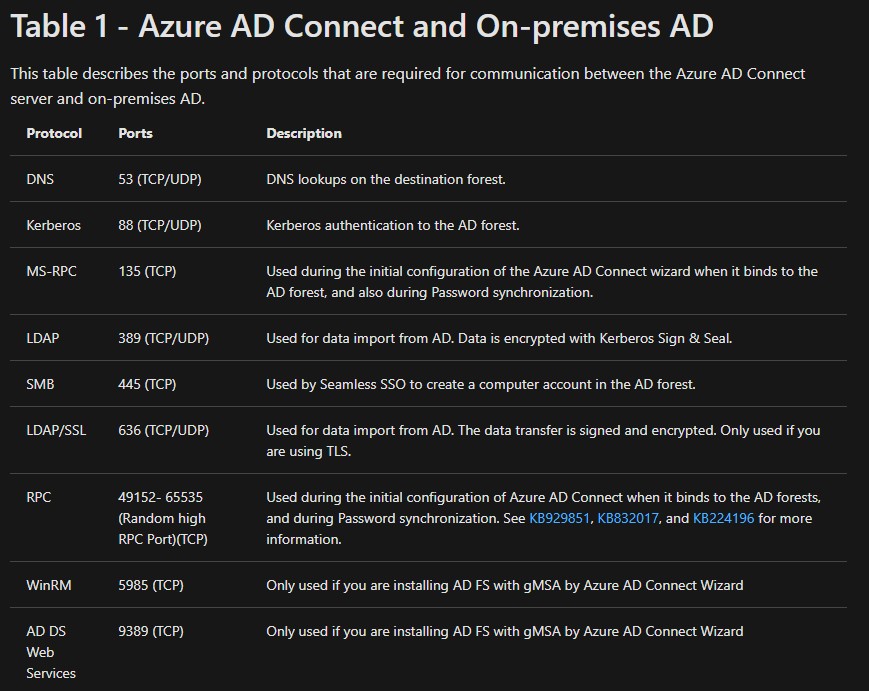Viewport: 869px width, 691px height.
Task: Click the Kerberos protocol cell
Action: point(53,226)
